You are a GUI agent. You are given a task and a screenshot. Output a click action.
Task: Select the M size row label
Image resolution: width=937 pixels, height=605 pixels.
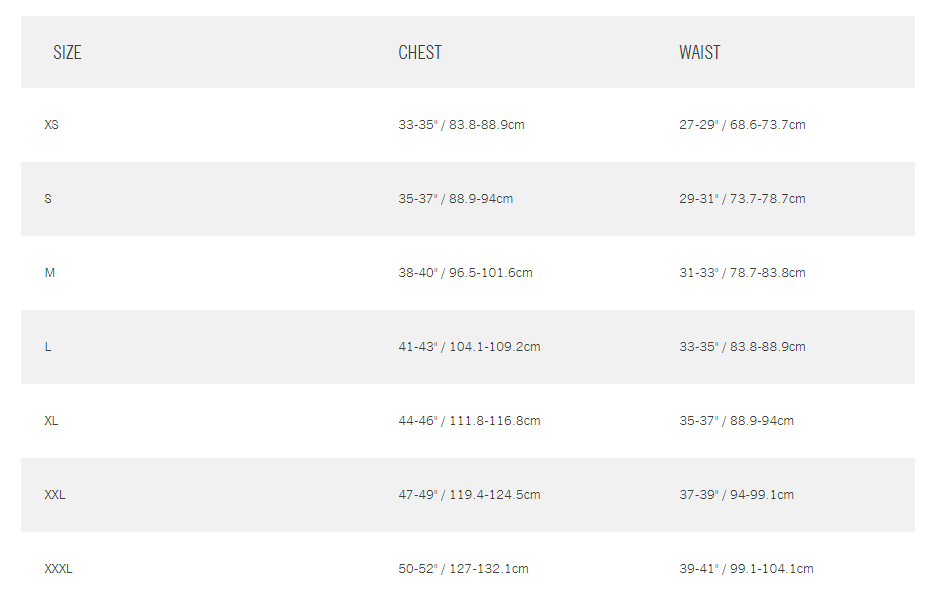pyautogui.click(x=50, y=273)
